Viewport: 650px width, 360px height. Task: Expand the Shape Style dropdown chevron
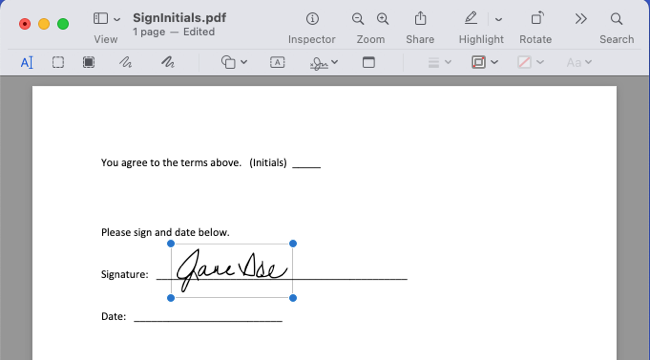point(448,62)
